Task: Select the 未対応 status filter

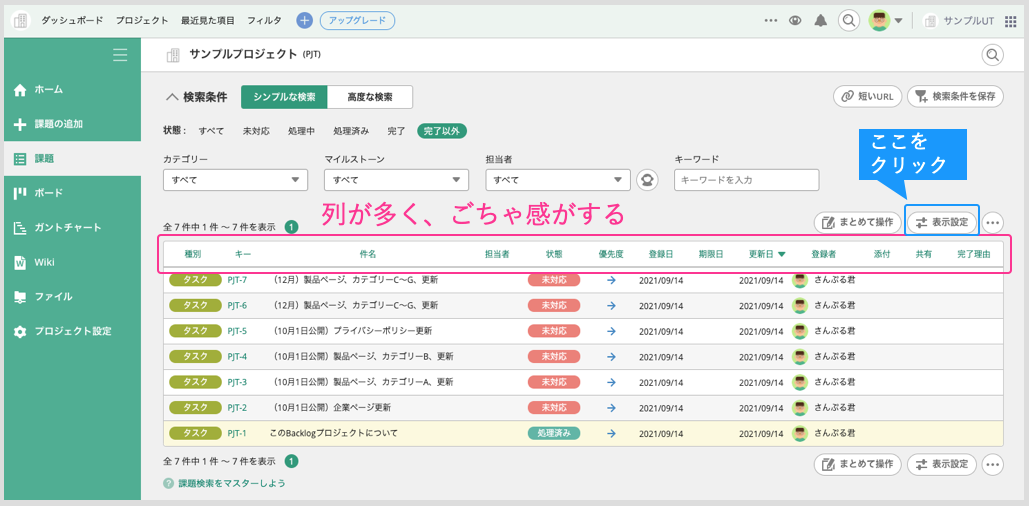Action: [256, 131]
